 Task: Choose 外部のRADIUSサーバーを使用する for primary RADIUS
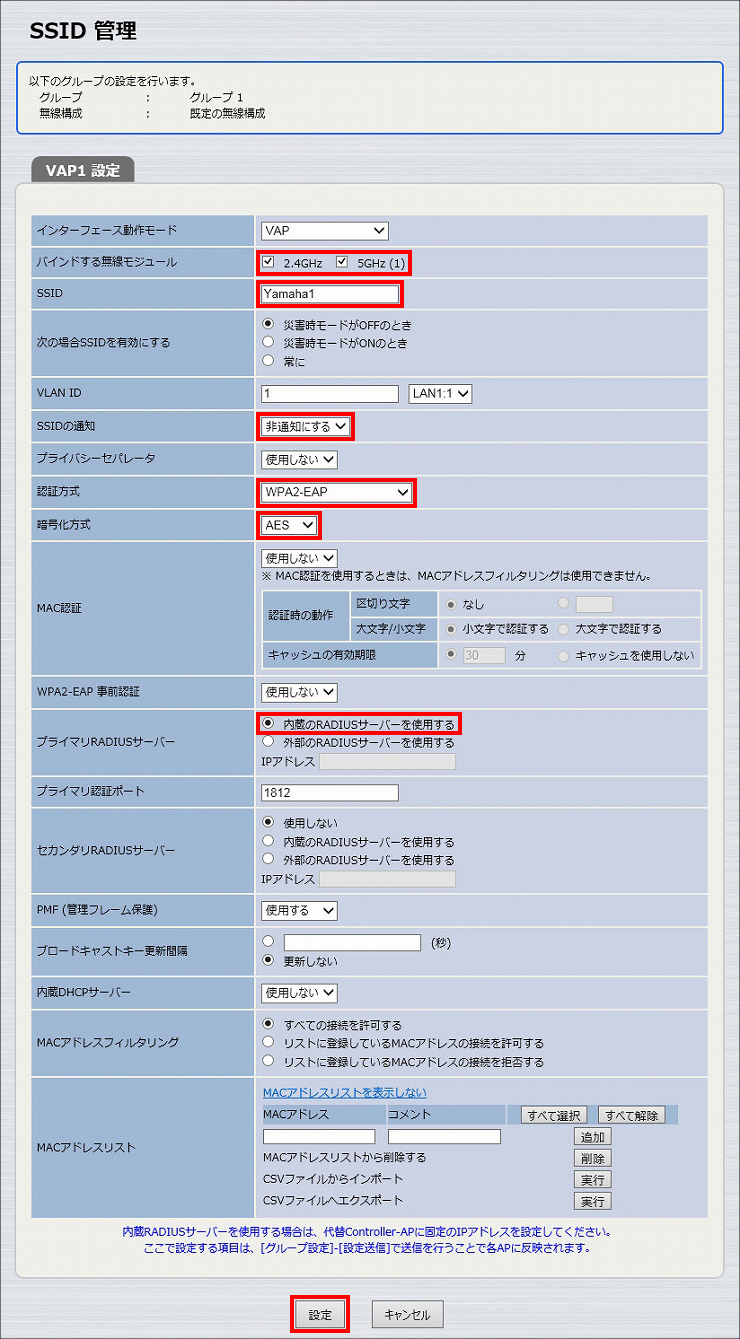coord(268,742)
